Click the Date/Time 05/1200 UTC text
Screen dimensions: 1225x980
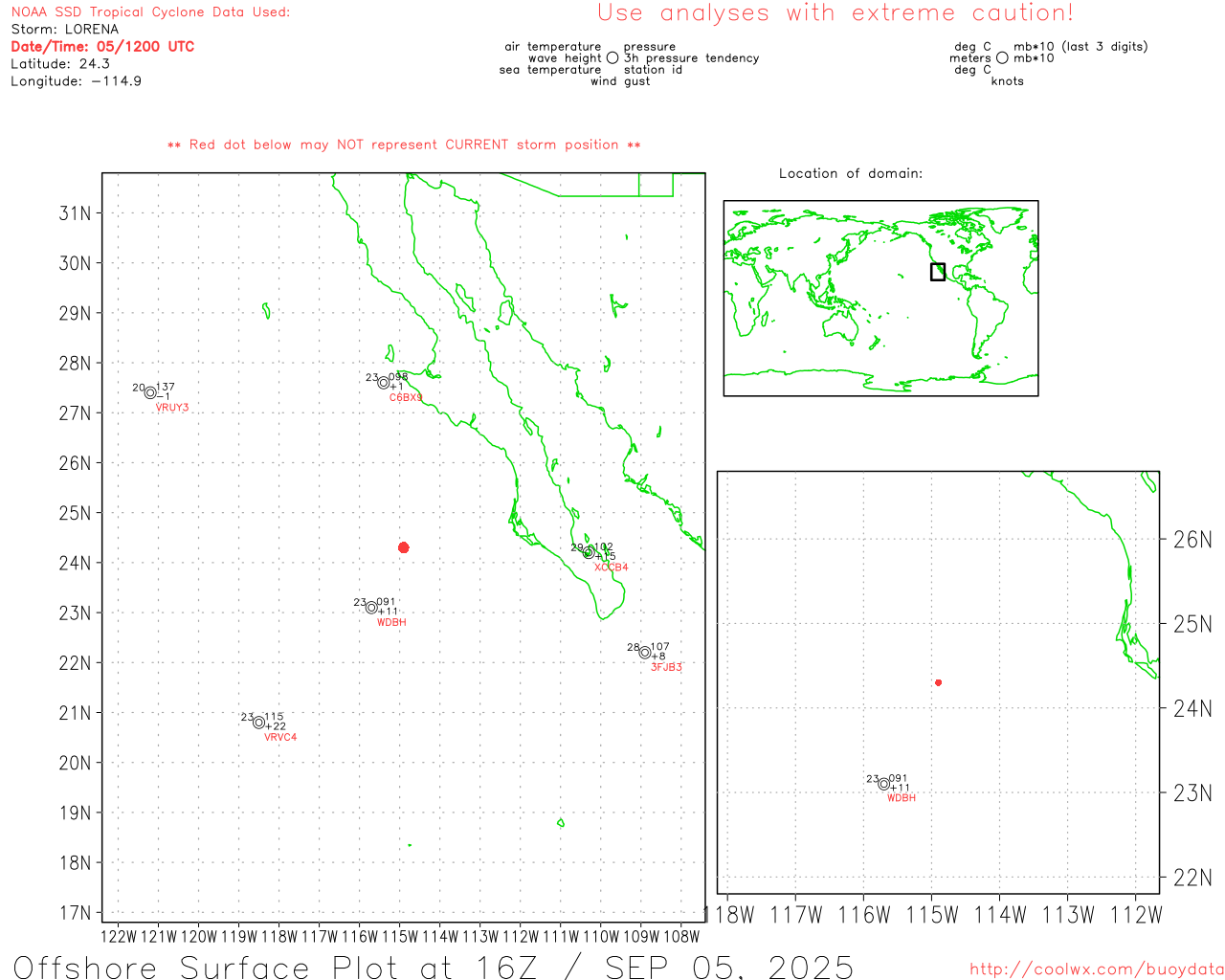pyautogui.click(x=102, y=47)
